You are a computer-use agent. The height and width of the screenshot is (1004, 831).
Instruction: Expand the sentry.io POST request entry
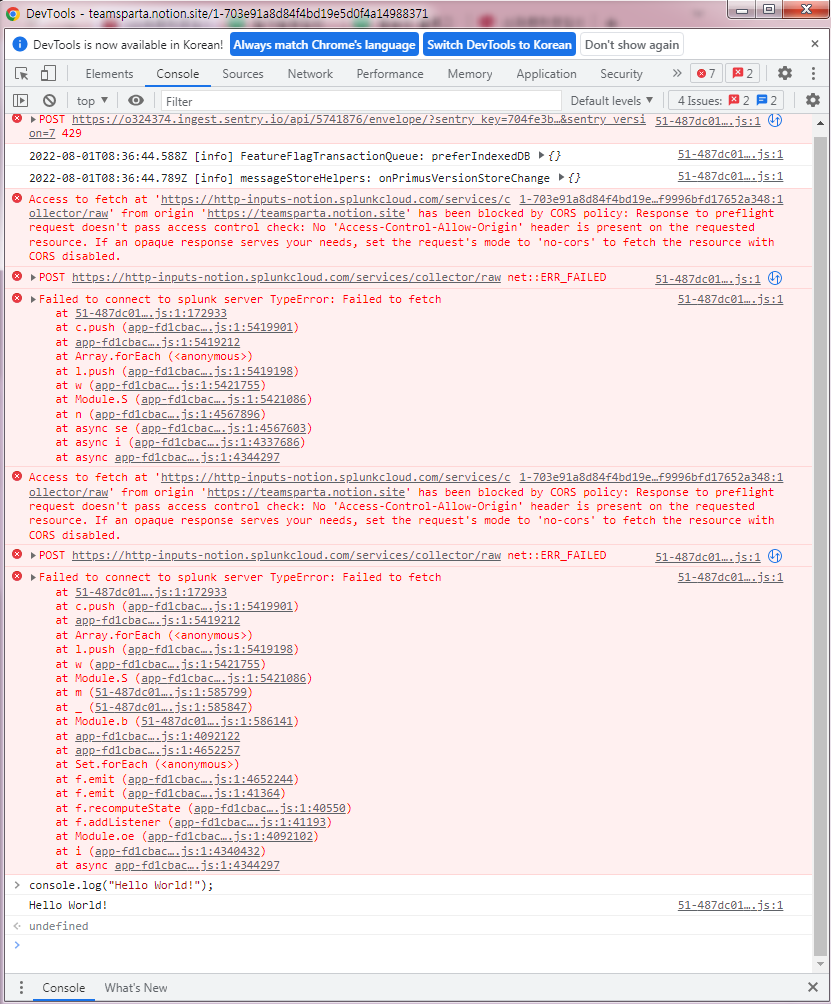(x=33, y=120)
